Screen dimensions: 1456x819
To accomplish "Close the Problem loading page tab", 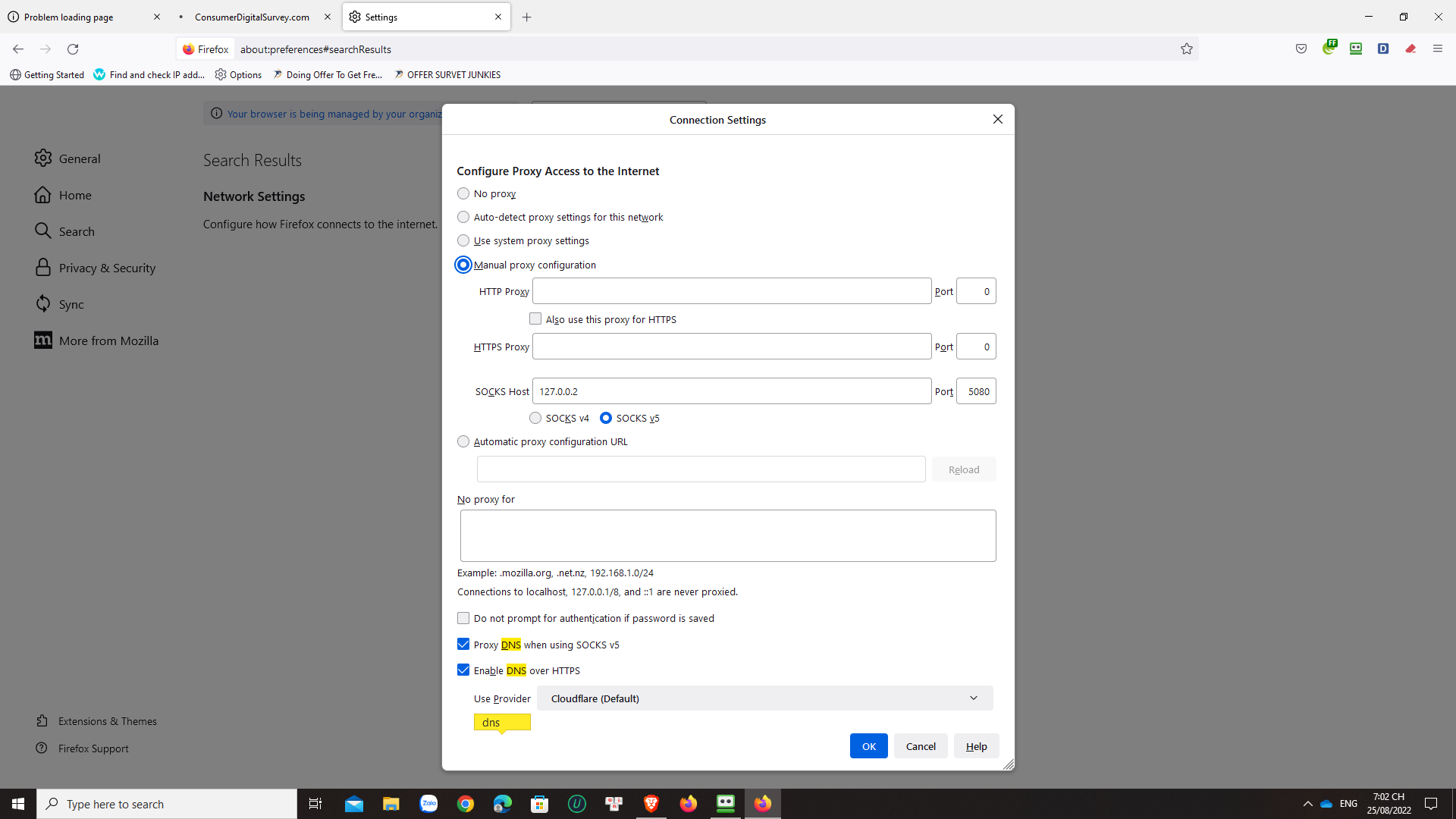I will point(157,17).
